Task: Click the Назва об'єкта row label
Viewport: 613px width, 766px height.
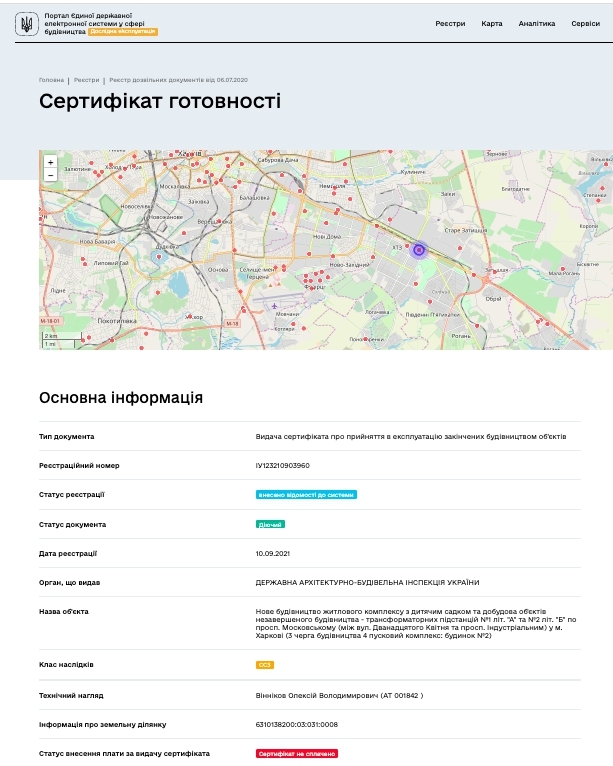Action: 63,611
